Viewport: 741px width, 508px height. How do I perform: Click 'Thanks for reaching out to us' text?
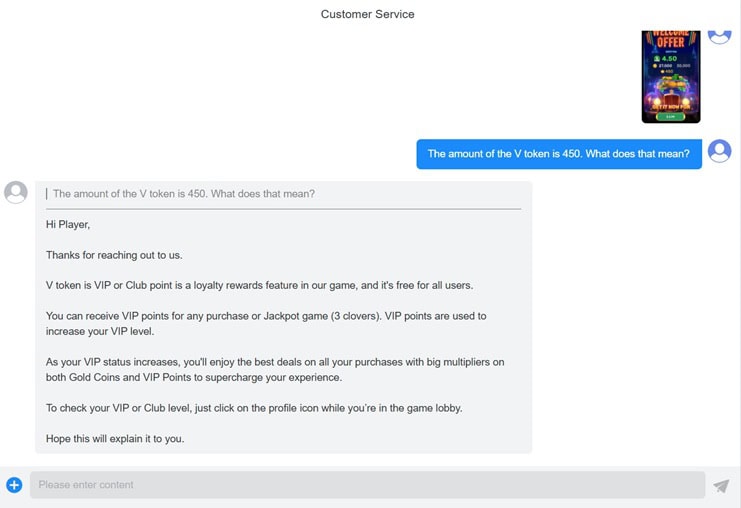(x=114, y=255)
